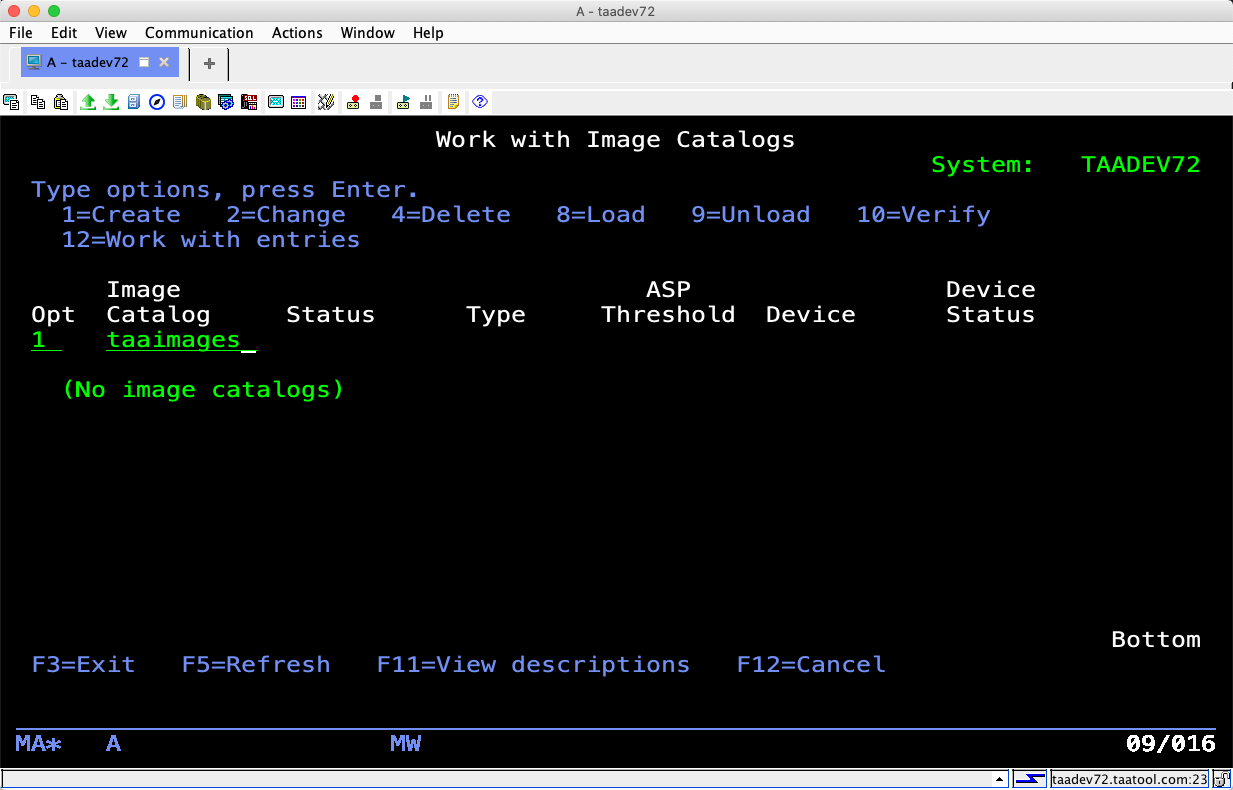Start macro recording with red dot icon
Viewport: 1233px width, 790px height.
tap(353, 102)
